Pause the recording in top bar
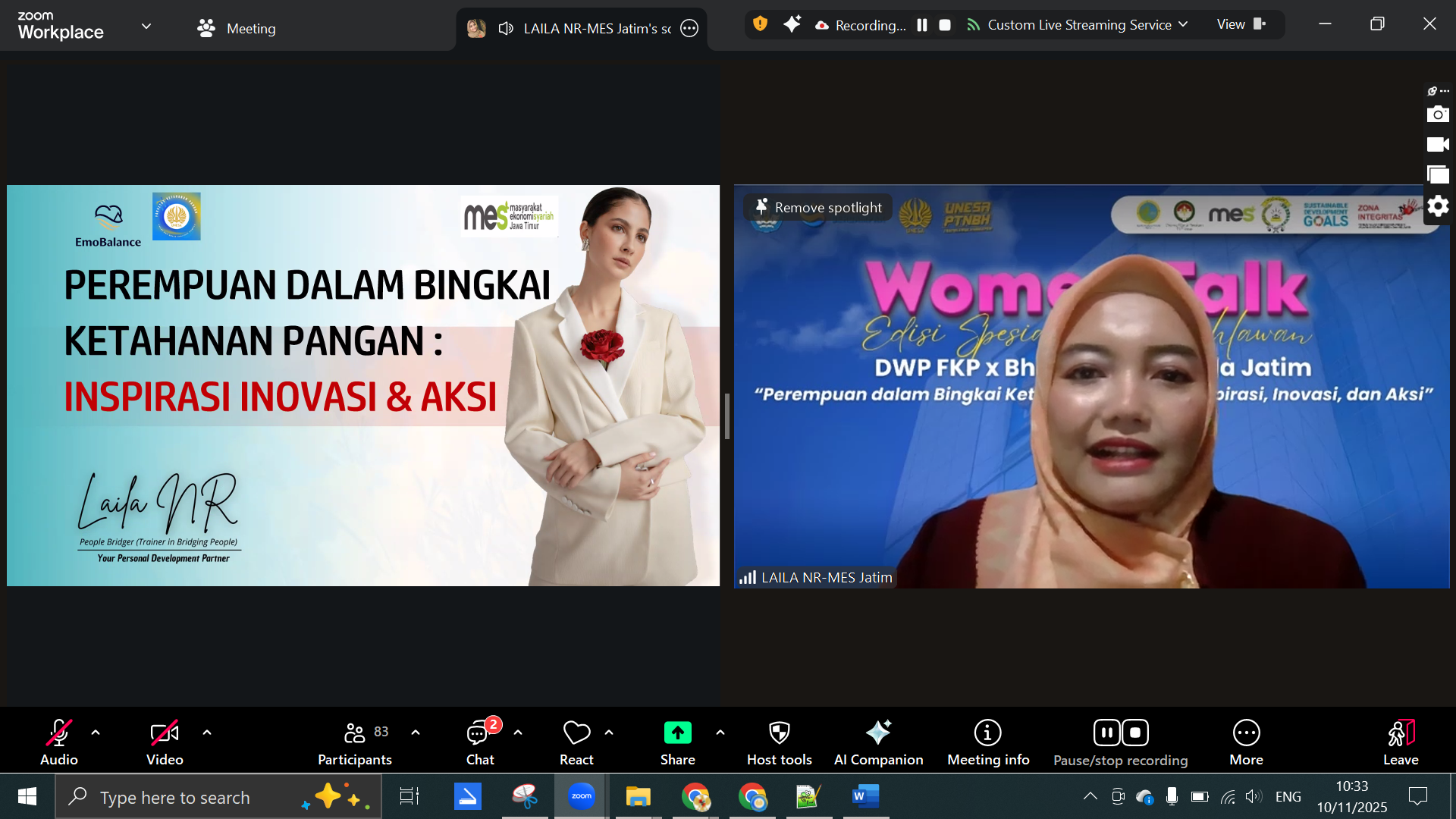Screen dimensions: 1456x819 pyautogui.click(x=921, y=25)
